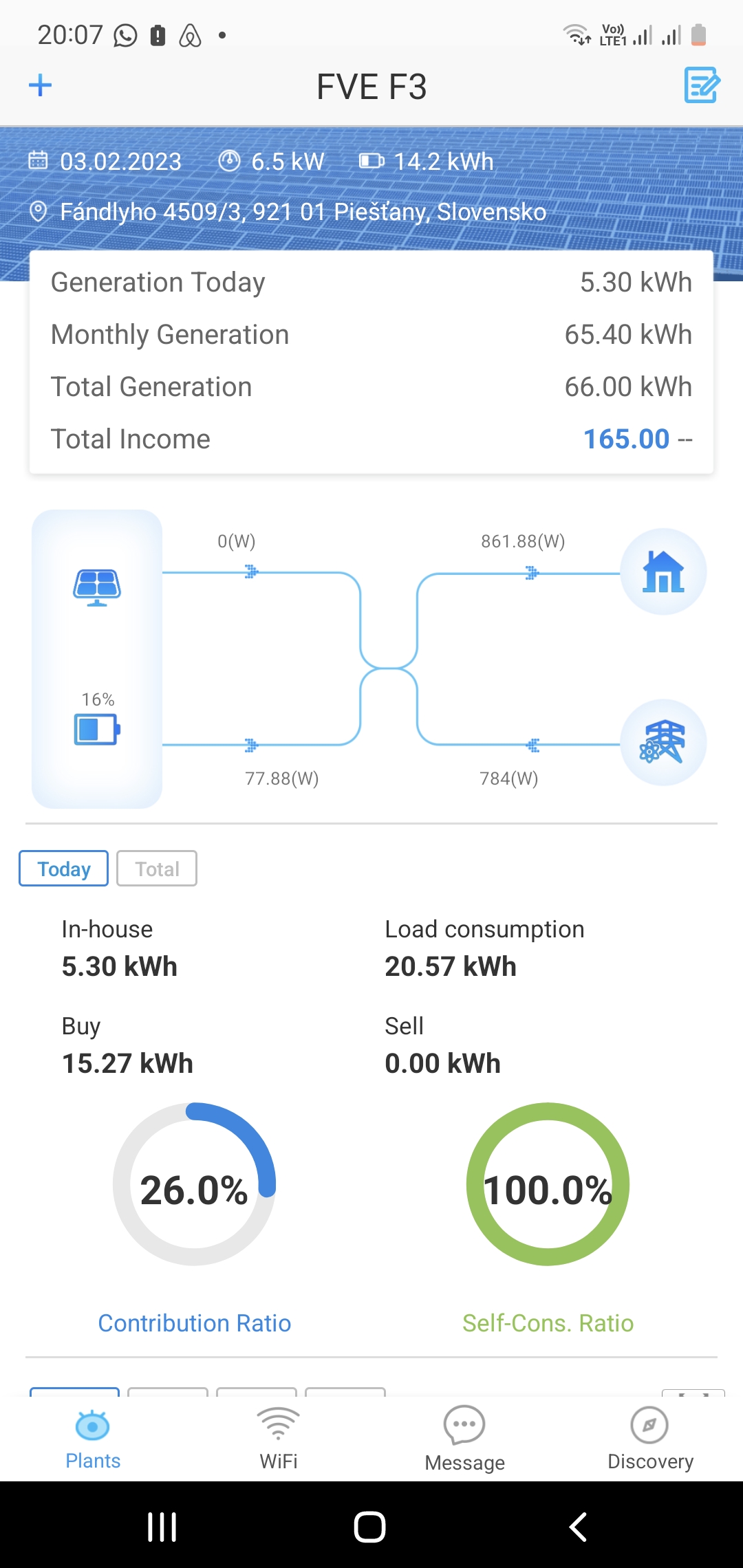Image resolution: width=743 pixels, height=1568 pixels.
Task: Tap the battery icon showing 16%
Action: pos(97,729)
